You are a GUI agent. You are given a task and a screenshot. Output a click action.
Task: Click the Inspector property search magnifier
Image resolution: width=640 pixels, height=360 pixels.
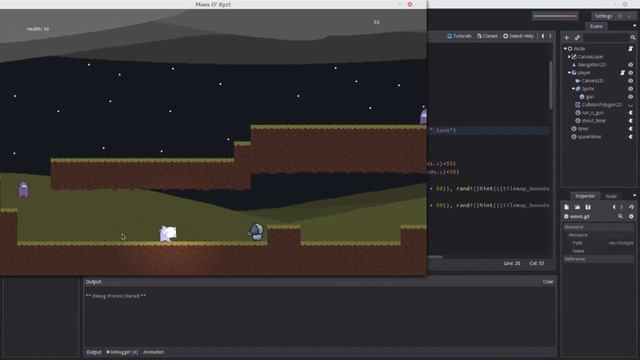tap(620, 217)
